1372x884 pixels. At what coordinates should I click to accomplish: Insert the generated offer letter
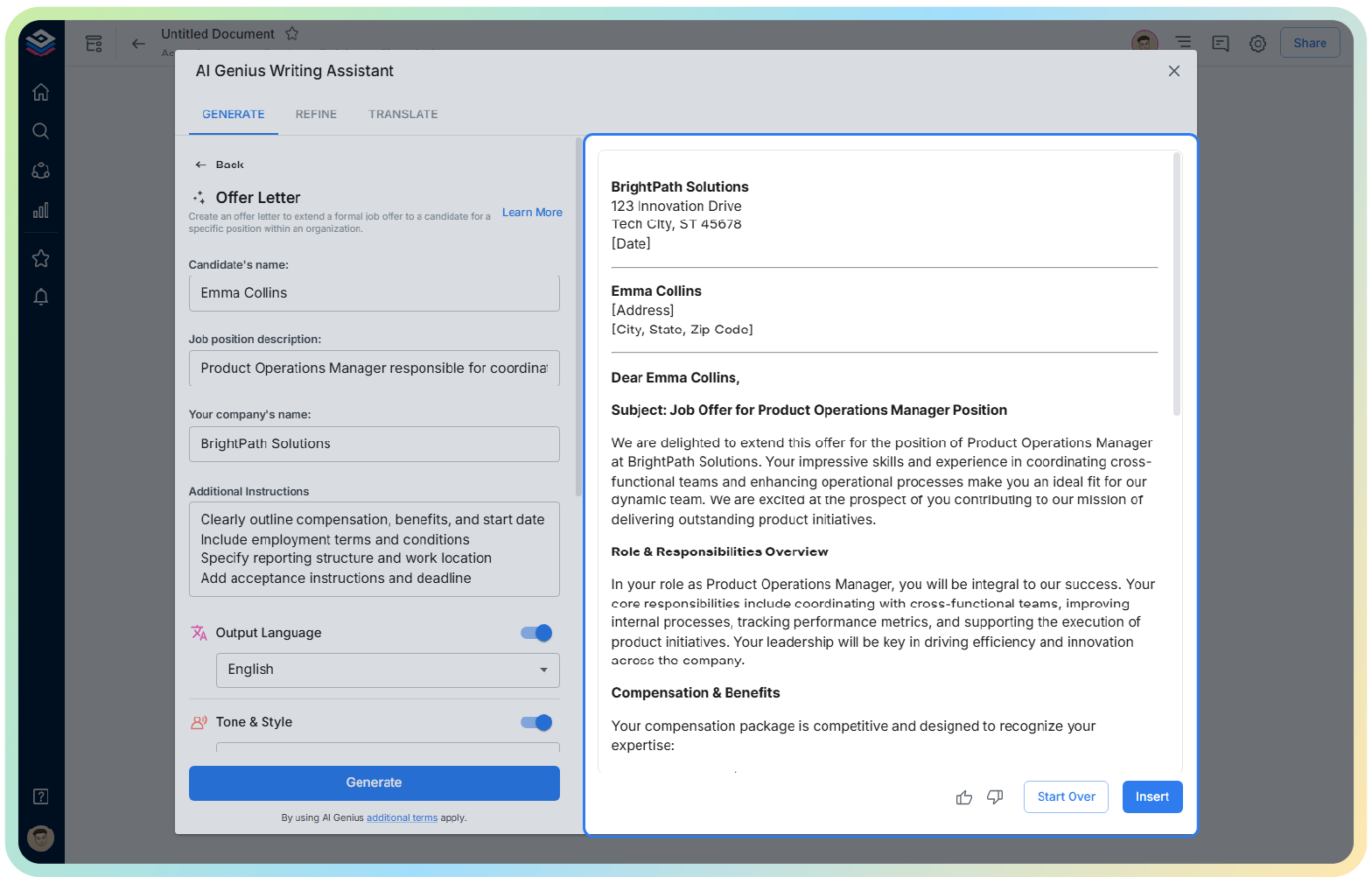click(x=1151, y=796)
